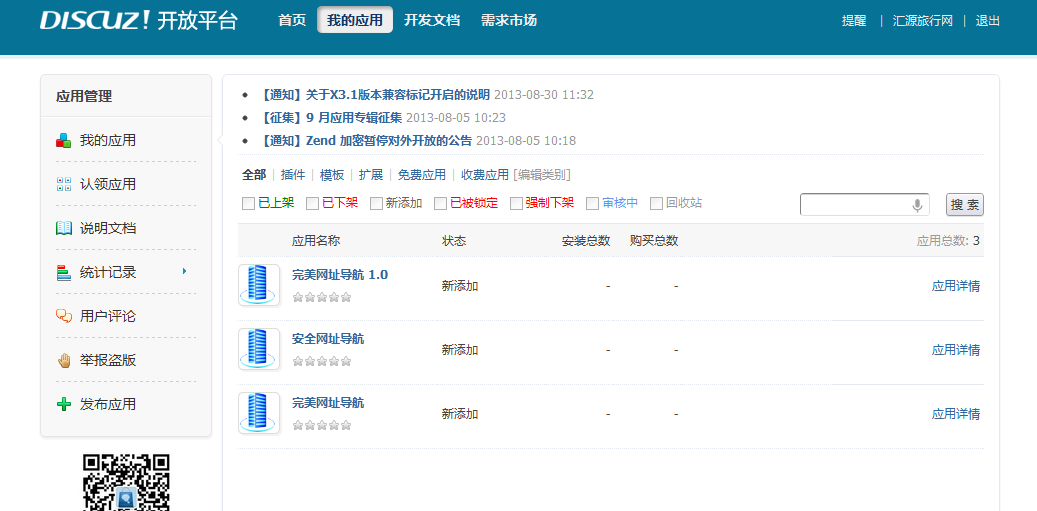1037x511 pixels.
Task: Select 我的应用 in the sidebar
Action: point(108,140)
